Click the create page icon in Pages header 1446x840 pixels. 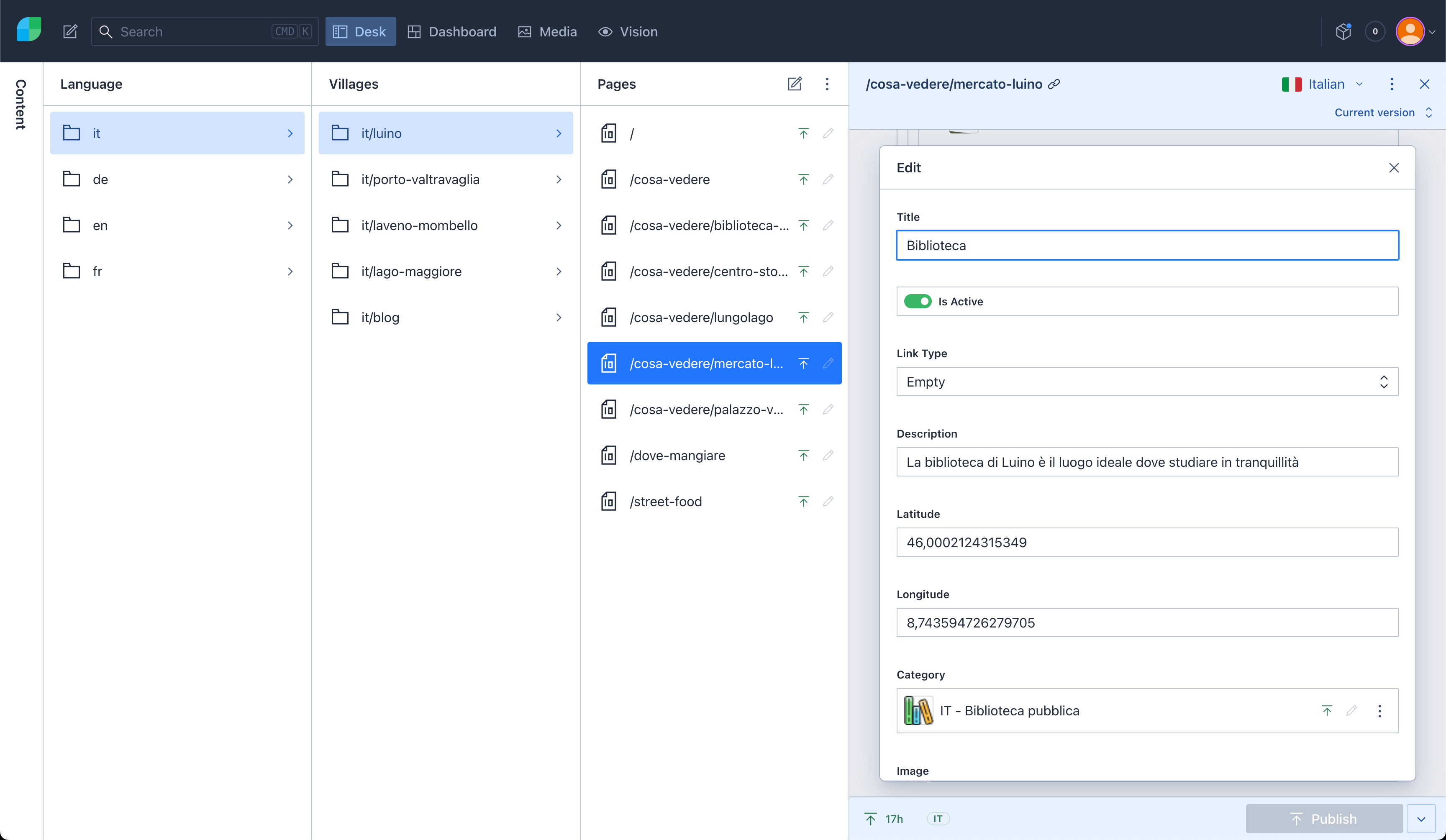[795, 84]
